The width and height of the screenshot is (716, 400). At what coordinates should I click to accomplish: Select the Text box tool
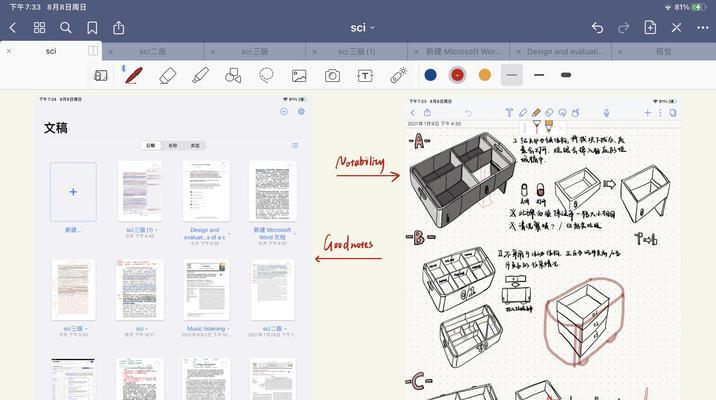365,75
